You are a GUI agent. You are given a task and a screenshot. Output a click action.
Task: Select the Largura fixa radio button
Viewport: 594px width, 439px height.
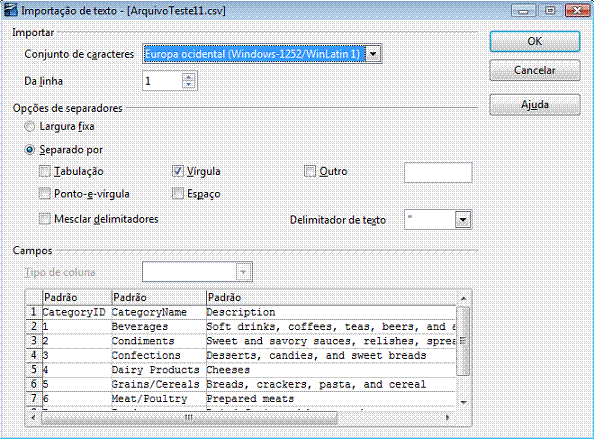click(30, 127)
